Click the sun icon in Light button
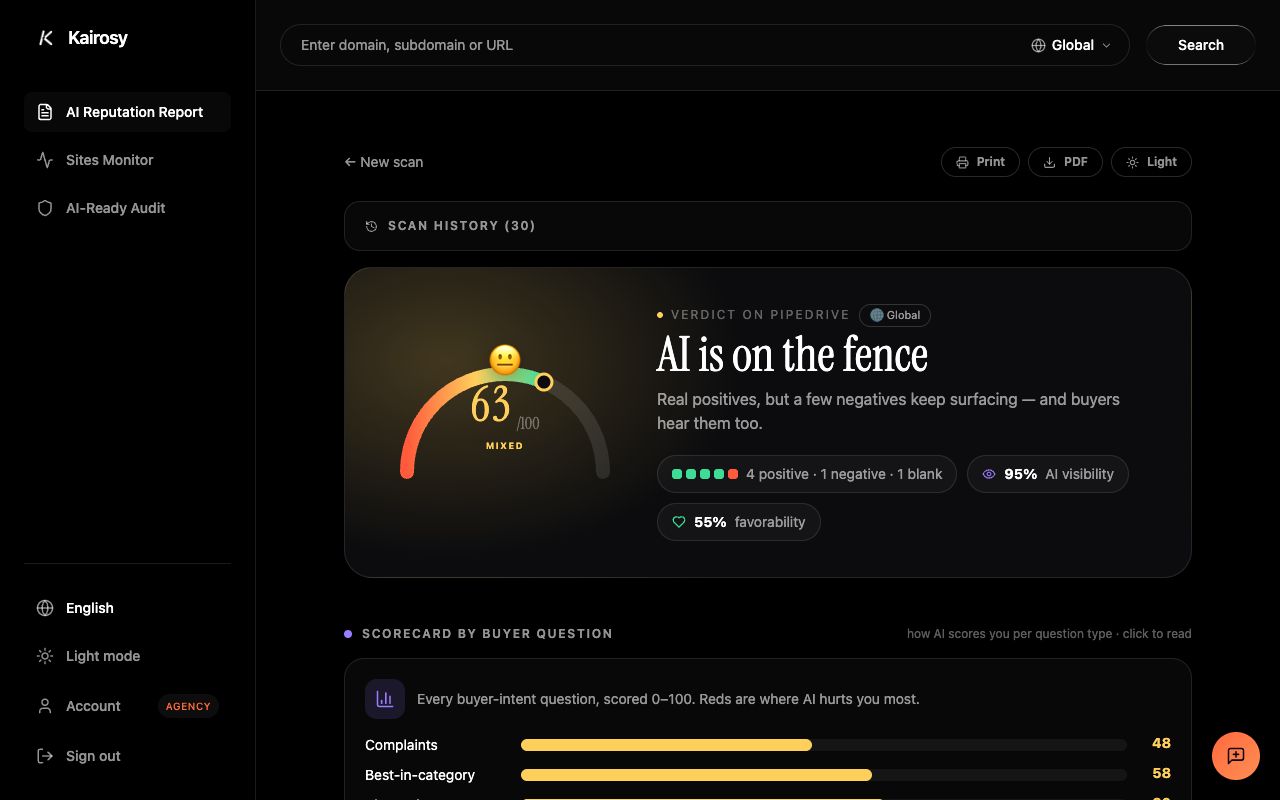1280x800 pixels. tap(1132, 162)
